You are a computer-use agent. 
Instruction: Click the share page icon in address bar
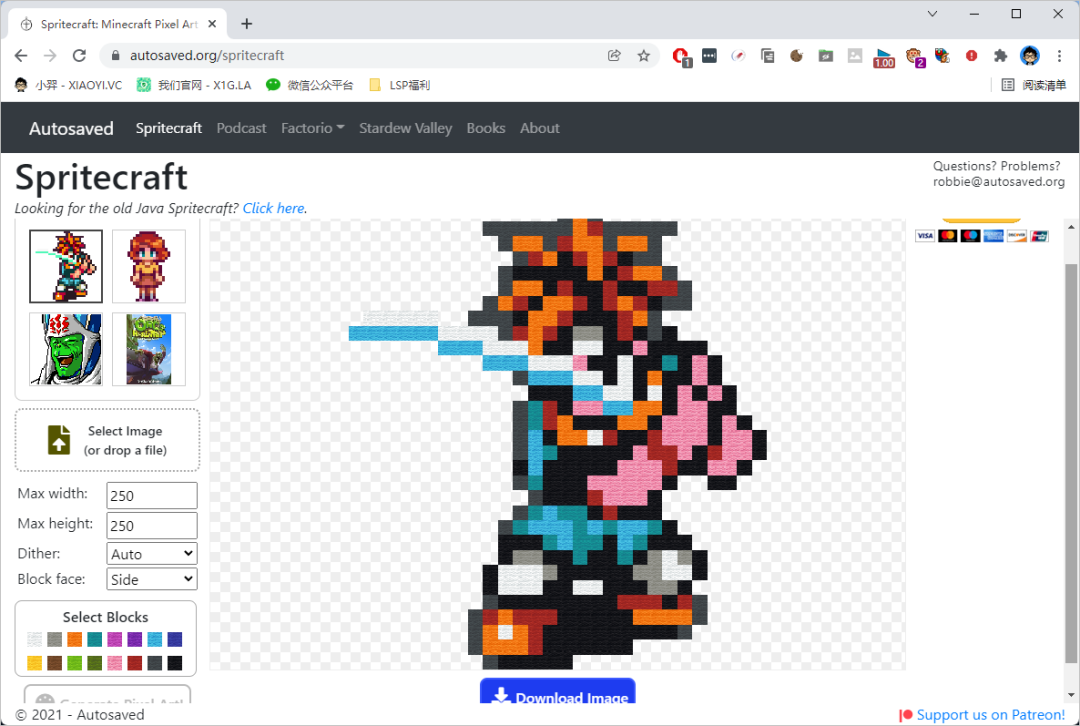(614, 56)
